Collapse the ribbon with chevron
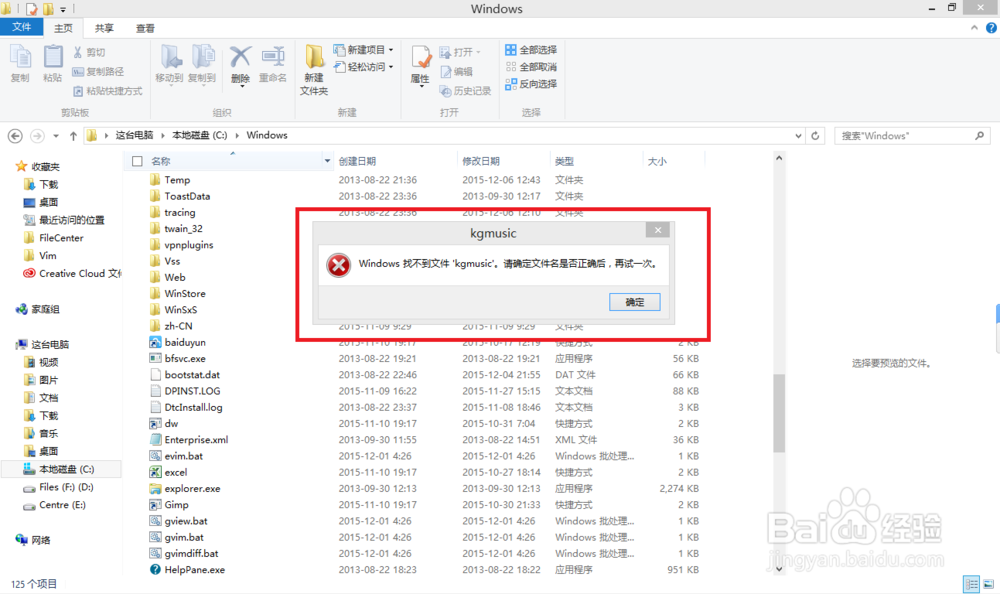Image resolution: width=1000 pixels, height=594 pixels. tap(974, 27)
